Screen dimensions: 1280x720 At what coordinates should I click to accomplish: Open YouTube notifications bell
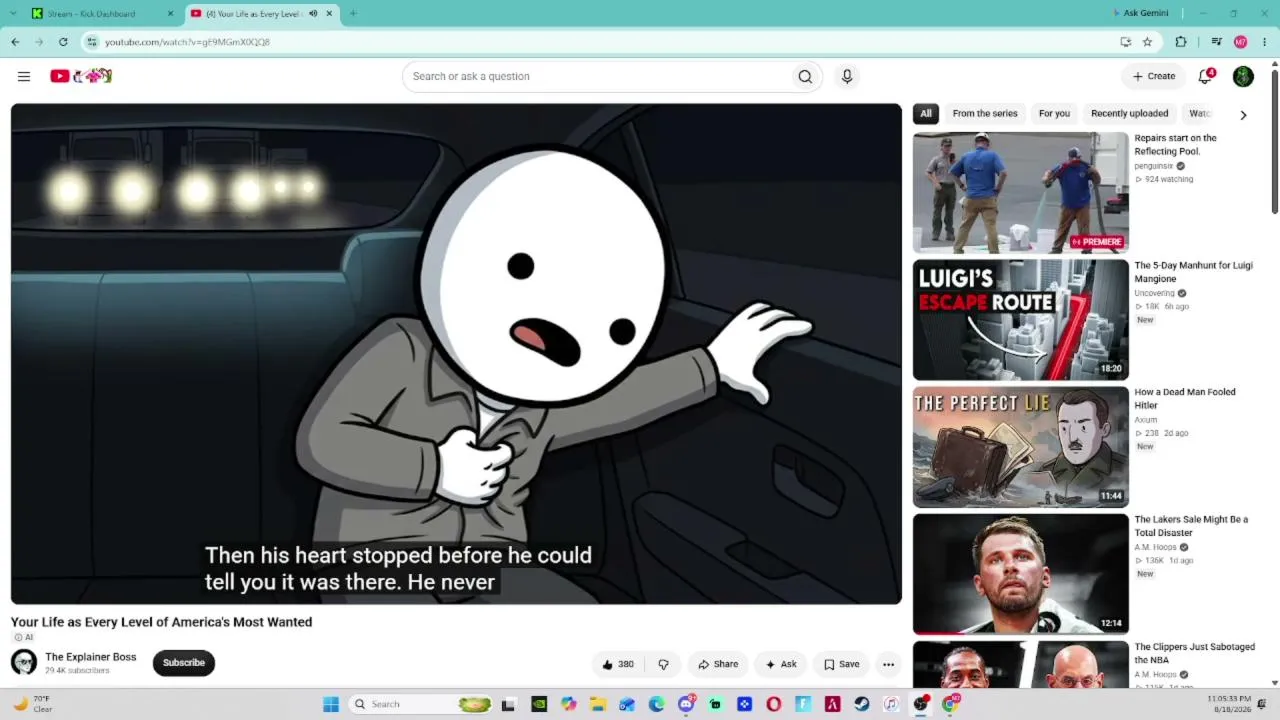pyautogui.click(x=1206, y=76)
